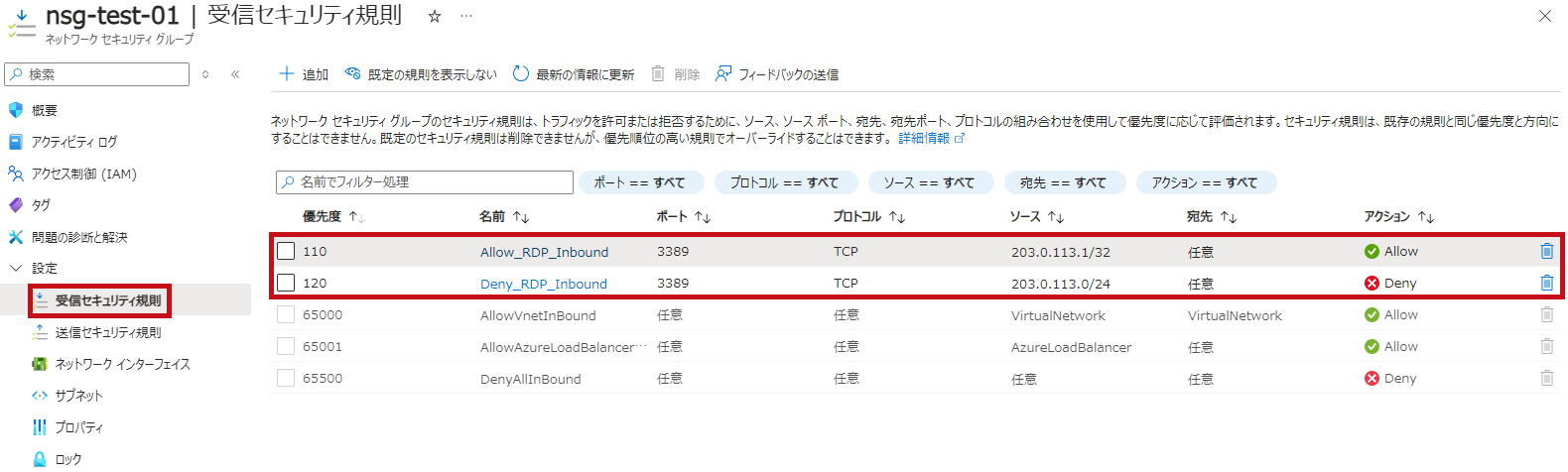Screen dimensions: 1568x472
Task: Sort by ソース column
Action: [x=1036, y=216]
